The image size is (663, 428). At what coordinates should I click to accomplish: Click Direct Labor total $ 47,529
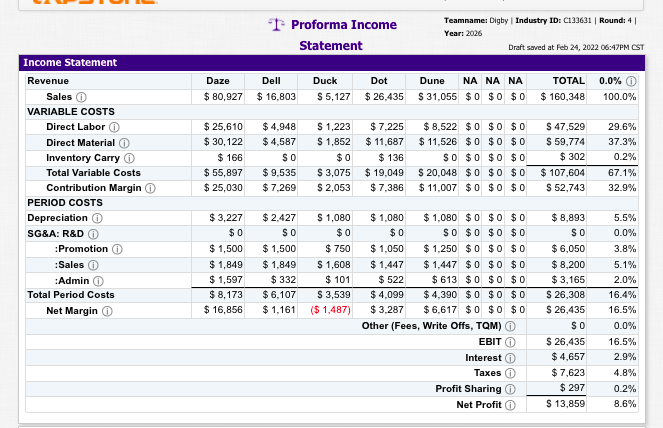566,126
